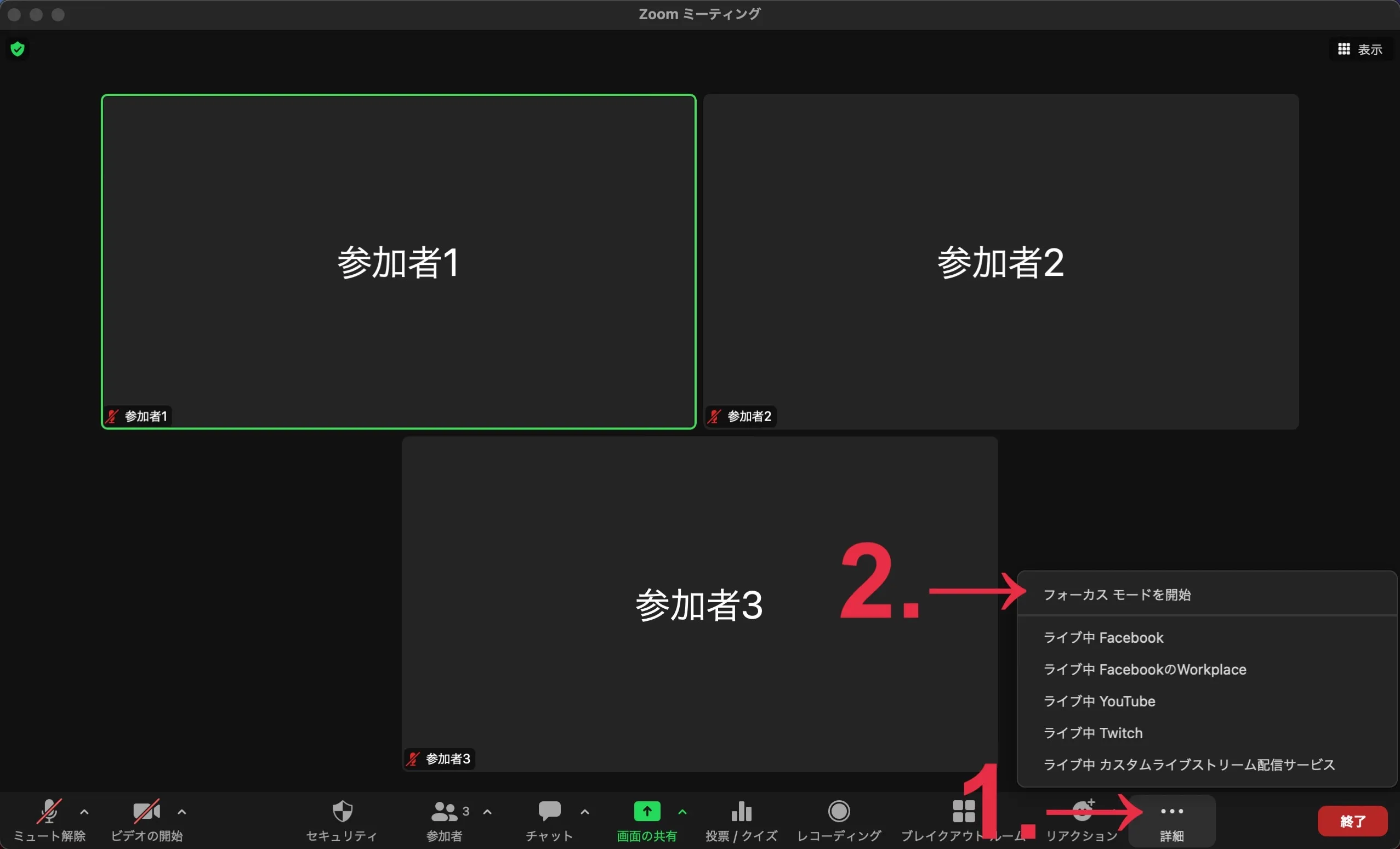Click the green Share Screen icon
The image size is (1400, 849).
(647, 812)
